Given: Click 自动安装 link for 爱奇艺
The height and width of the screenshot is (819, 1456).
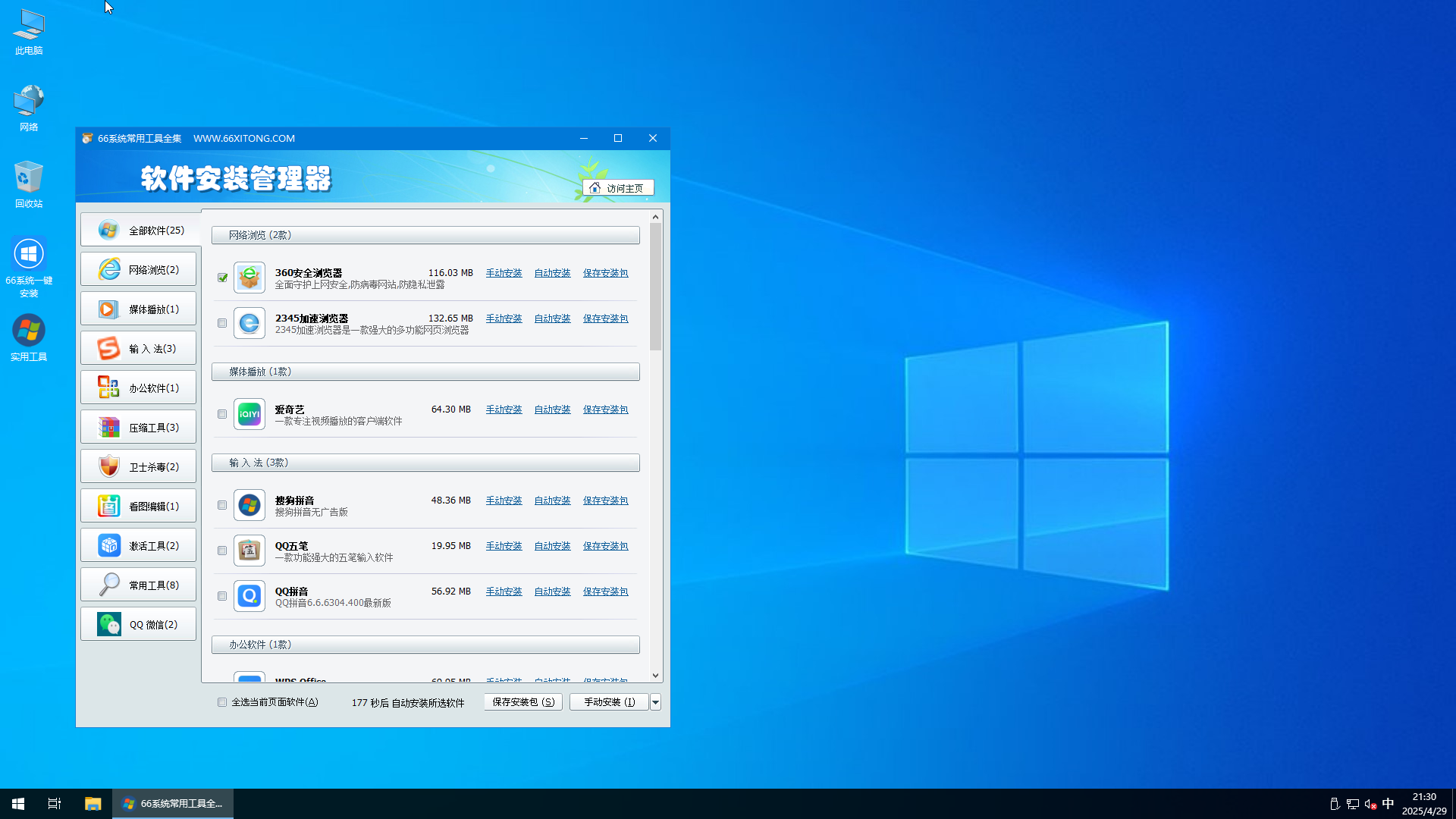Looking at the screenshot, I should [x=553, y=409].
